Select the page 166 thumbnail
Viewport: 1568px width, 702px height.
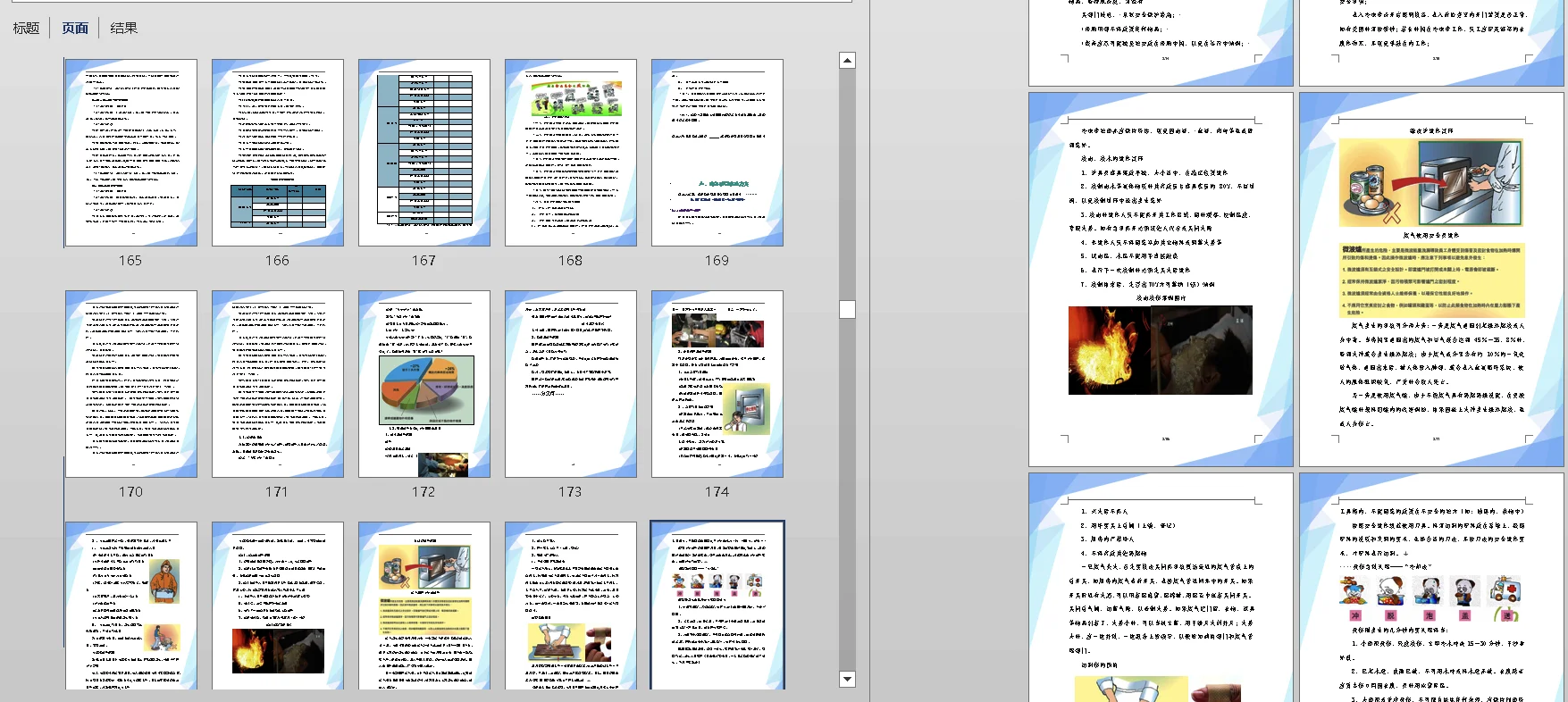pos(278,153)
